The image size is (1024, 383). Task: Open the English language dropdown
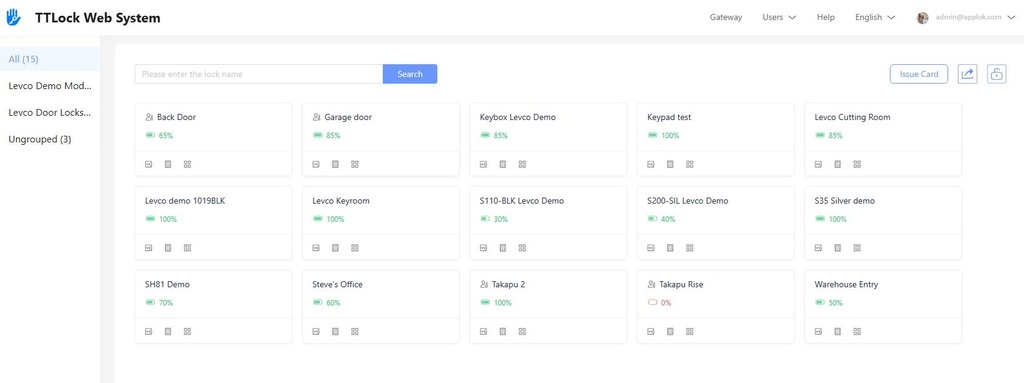tap(874, 18)
